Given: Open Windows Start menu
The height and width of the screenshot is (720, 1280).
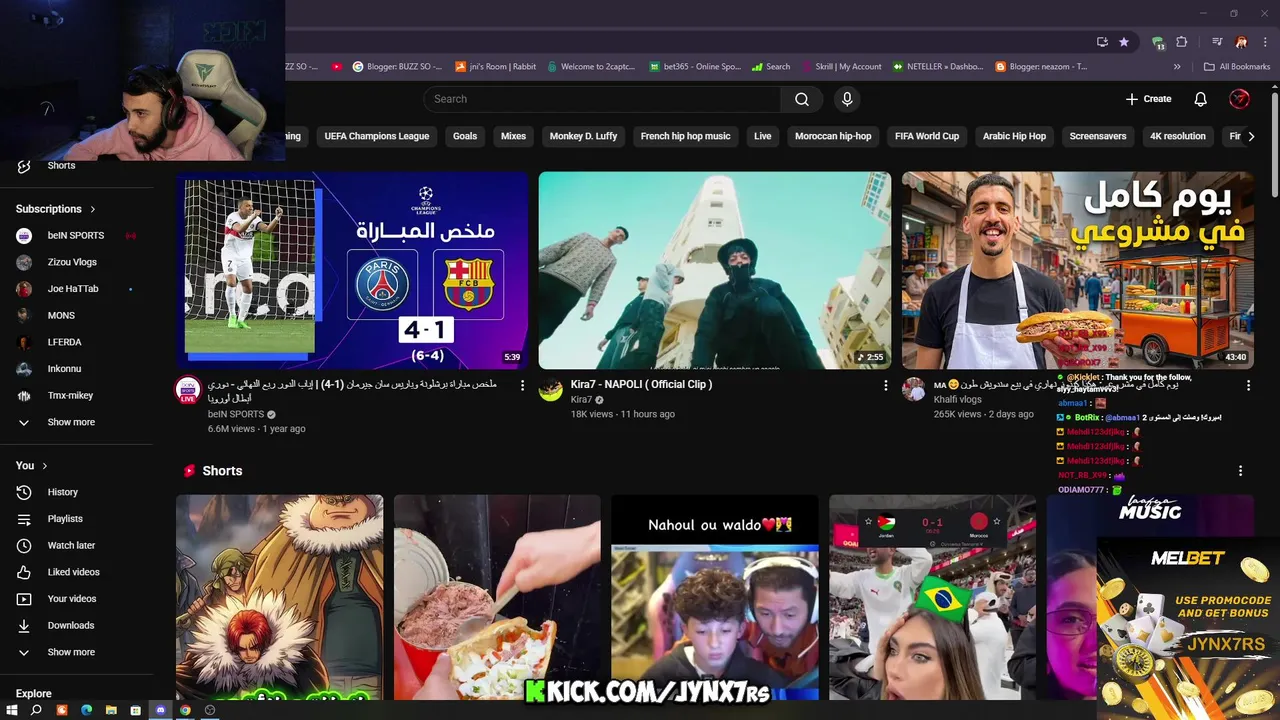Looking at the screenshot, I should click(12, 710).
